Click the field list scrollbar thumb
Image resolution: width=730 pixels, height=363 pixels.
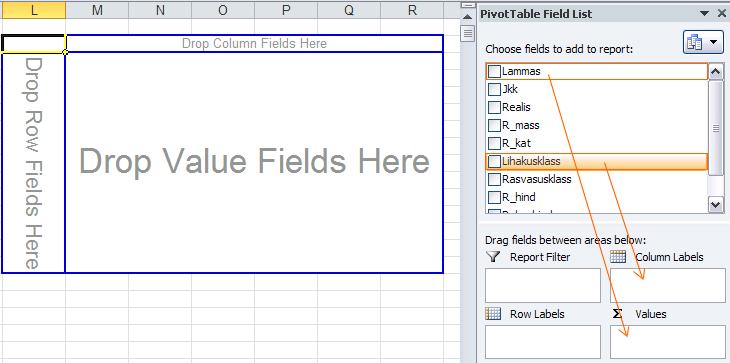(716, 128)
